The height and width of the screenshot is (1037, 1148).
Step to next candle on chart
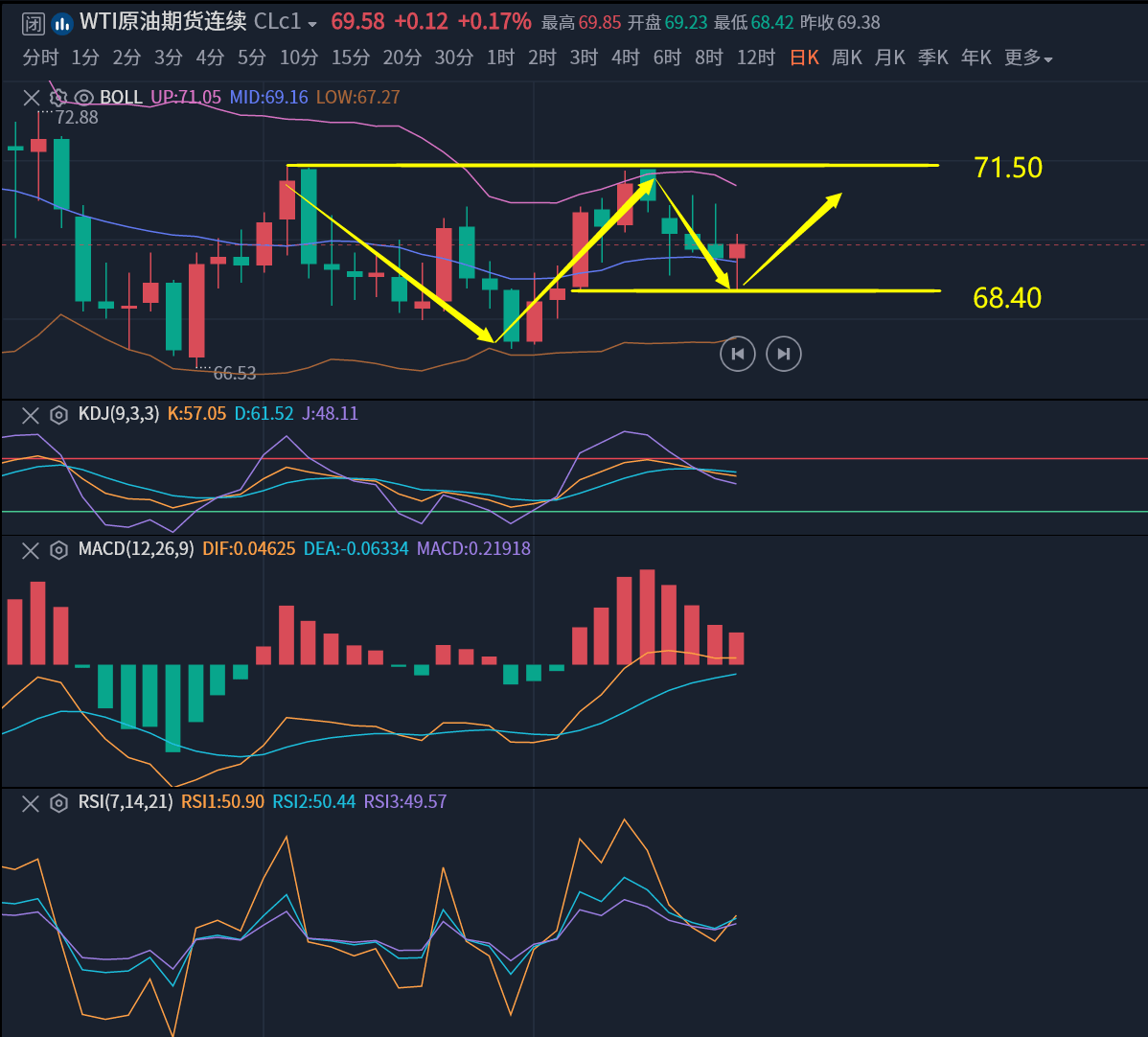tap(783, 355)
